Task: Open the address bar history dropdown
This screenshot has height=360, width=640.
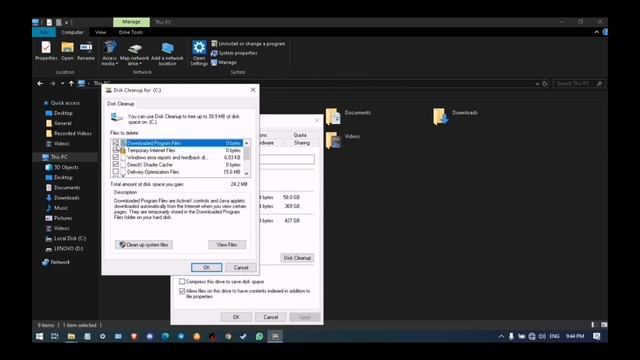Action: [x=537, y=84]
